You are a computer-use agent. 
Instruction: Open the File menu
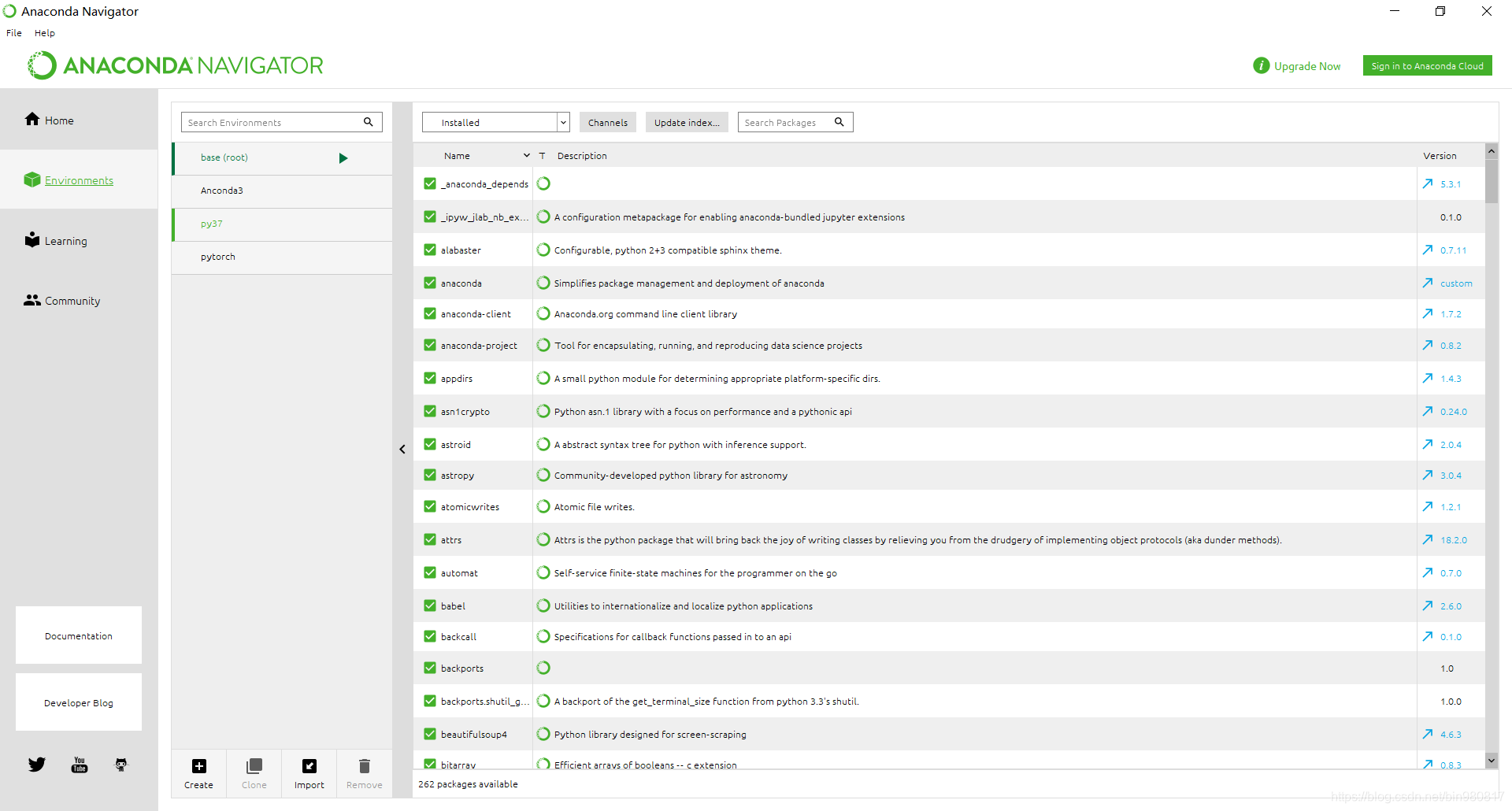(x=14, y=33)
